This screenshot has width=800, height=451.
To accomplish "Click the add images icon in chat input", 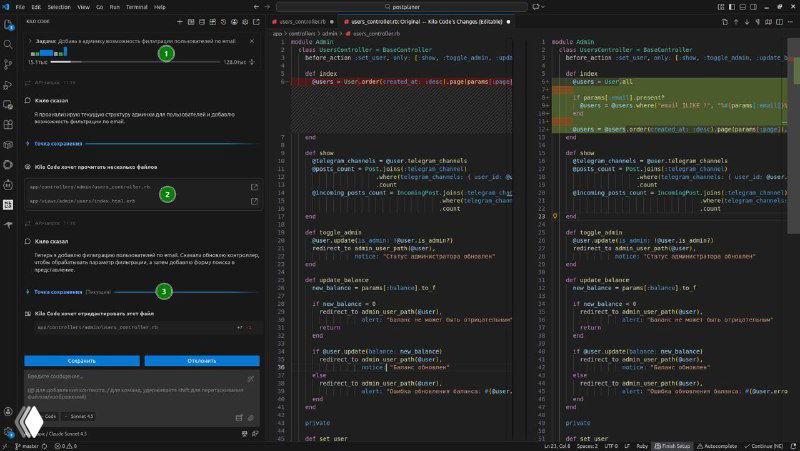I will click(x=251, y=417).
